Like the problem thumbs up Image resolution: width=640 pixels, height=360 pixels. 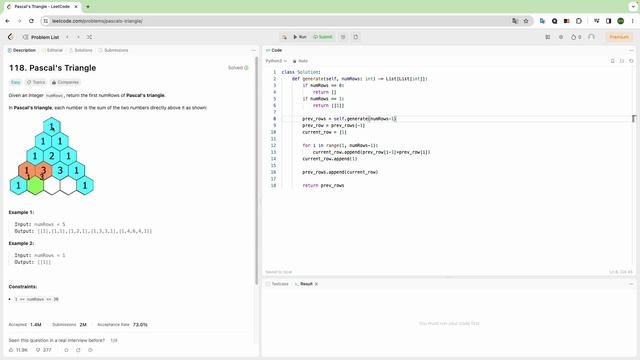(18, 350)
